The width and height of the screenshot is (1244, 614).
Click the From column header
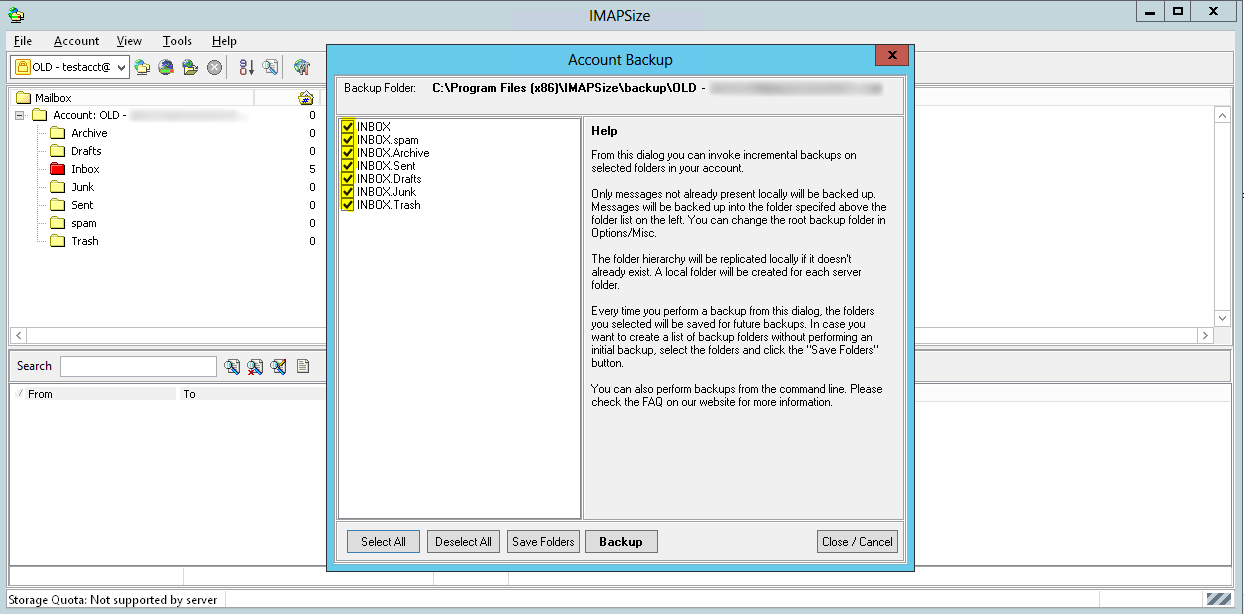point(96,394)
